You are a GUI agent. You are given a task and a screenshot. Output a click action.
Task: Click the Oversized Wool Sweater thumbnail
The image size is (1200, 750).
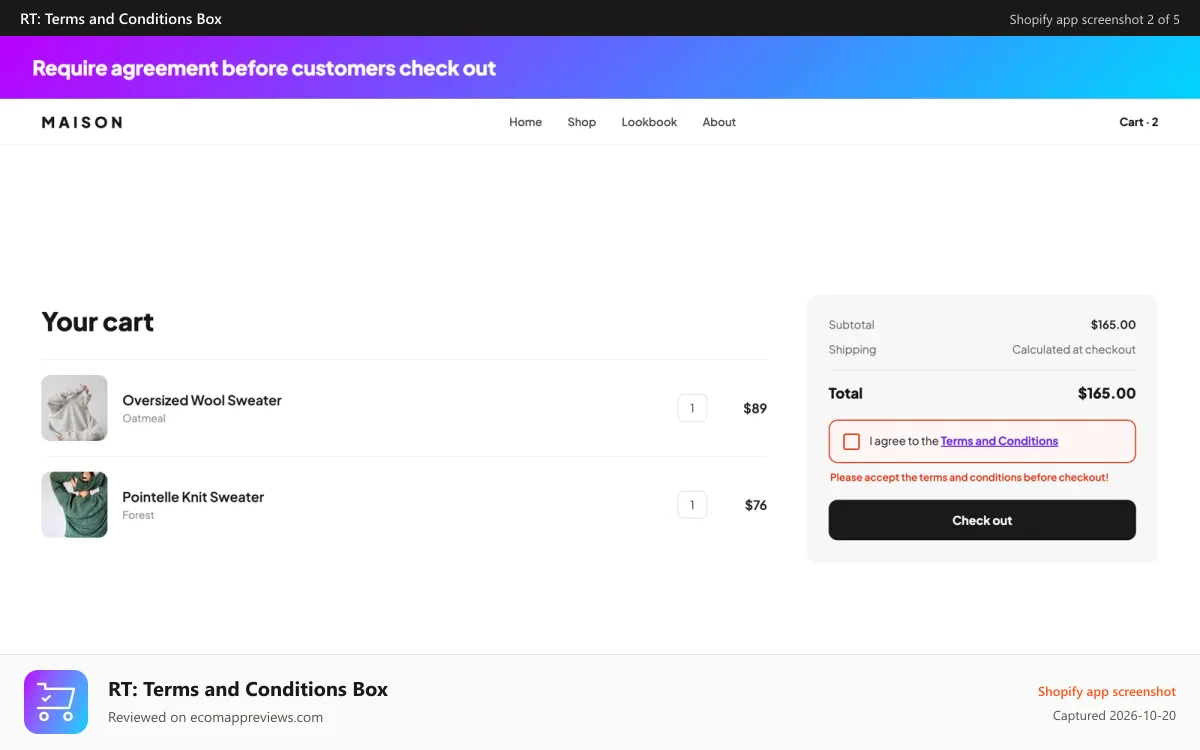(74, 408)
